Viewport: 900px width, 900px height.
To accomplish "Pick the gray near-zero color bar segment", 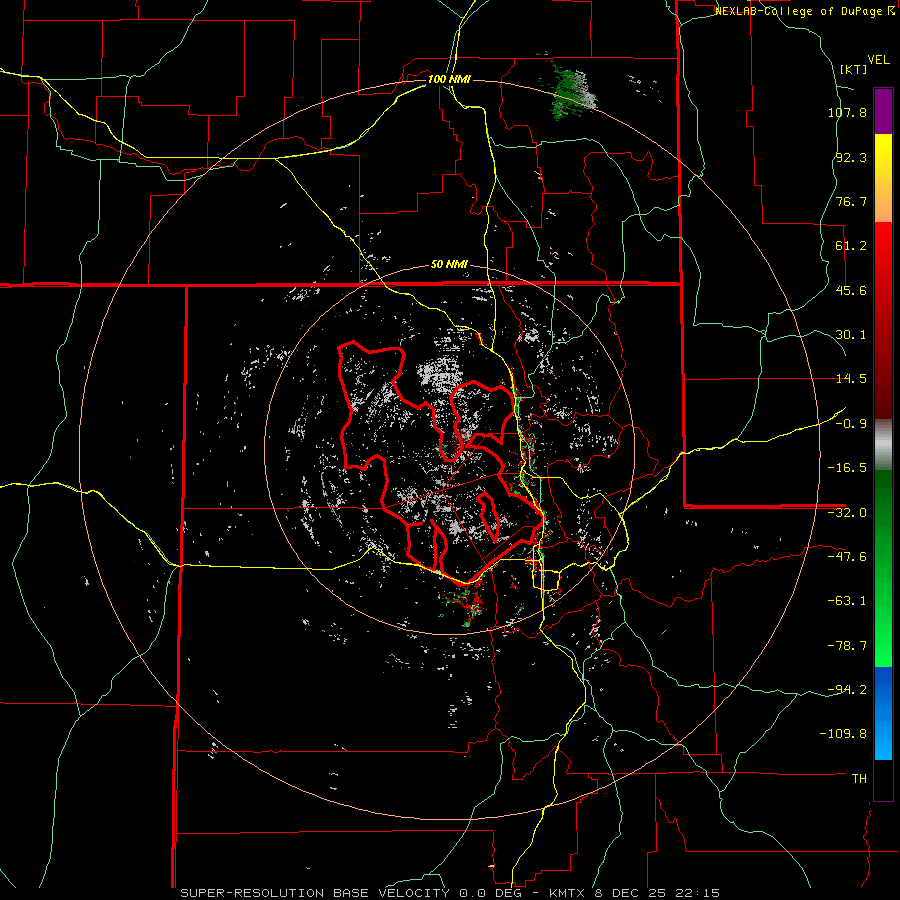I will [883, 445].
